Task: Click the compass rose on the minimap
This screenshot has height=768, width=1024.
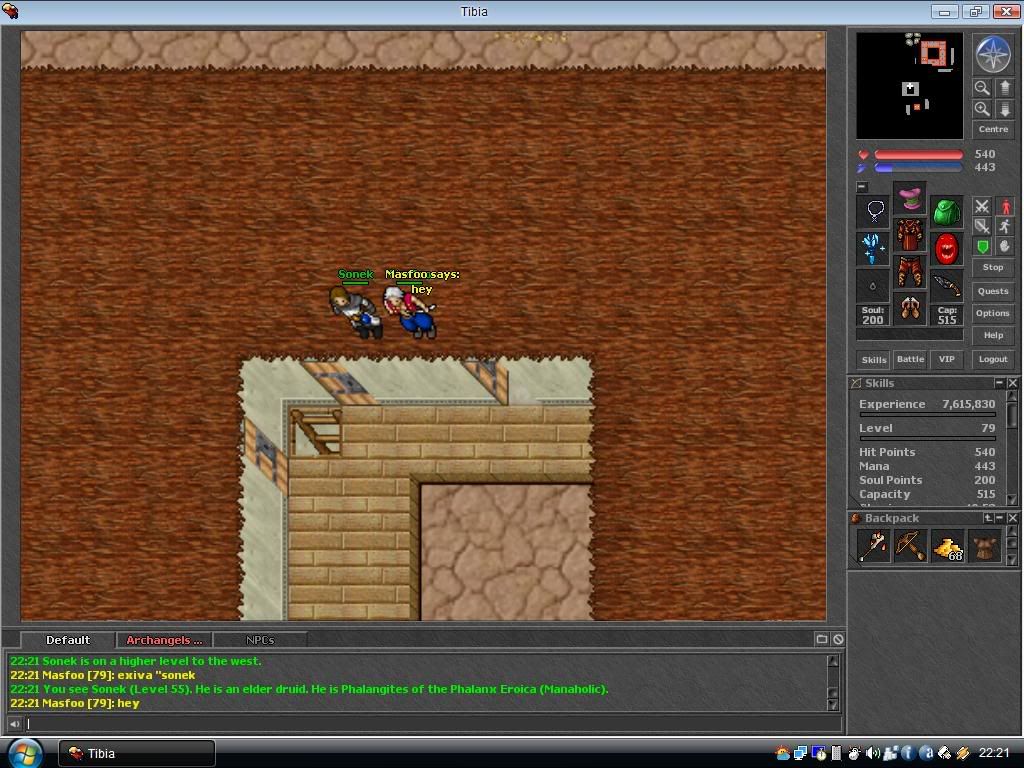Action: (993, 54)
